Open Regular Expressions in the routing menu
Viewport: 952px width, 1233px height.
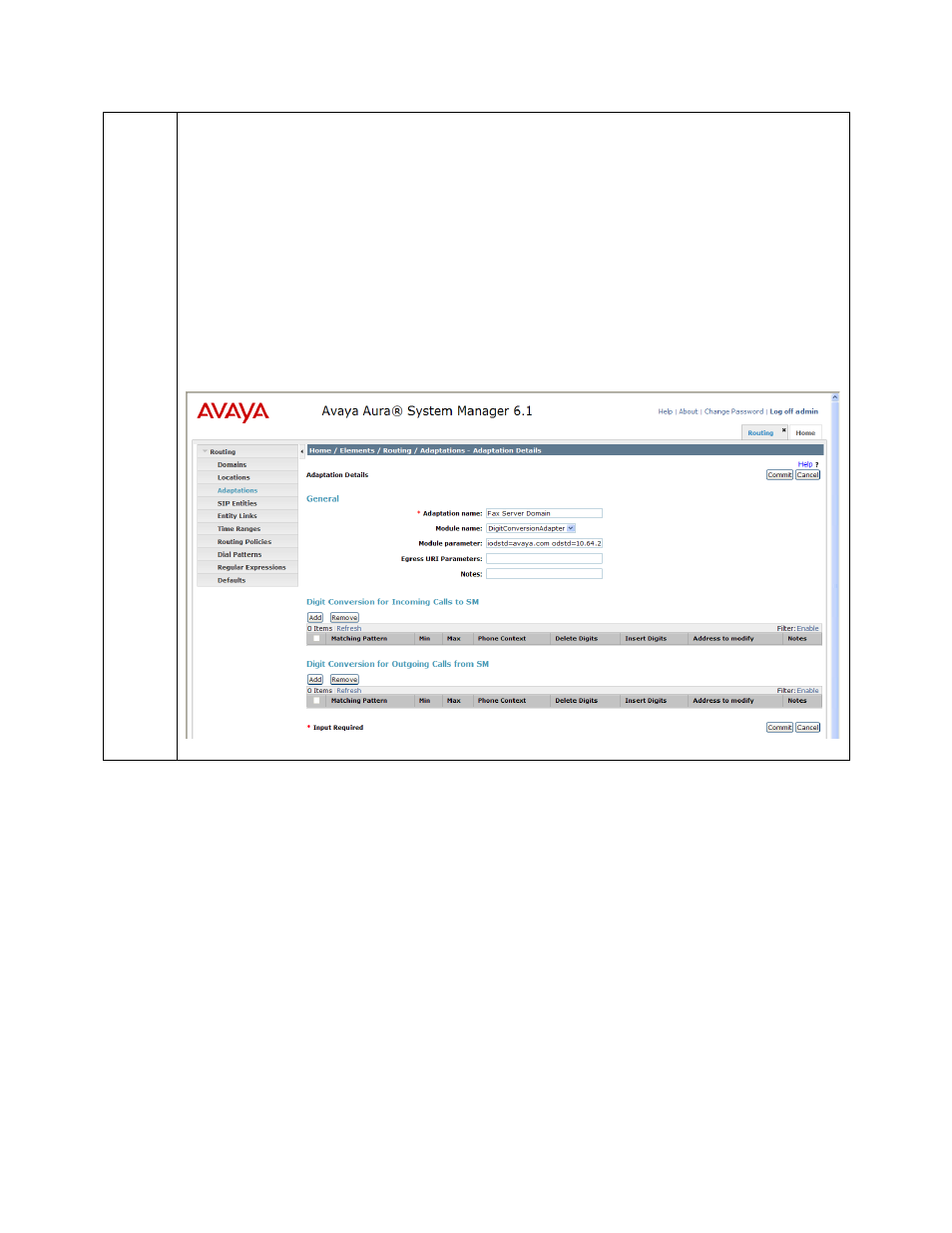(x=251, y=568)
